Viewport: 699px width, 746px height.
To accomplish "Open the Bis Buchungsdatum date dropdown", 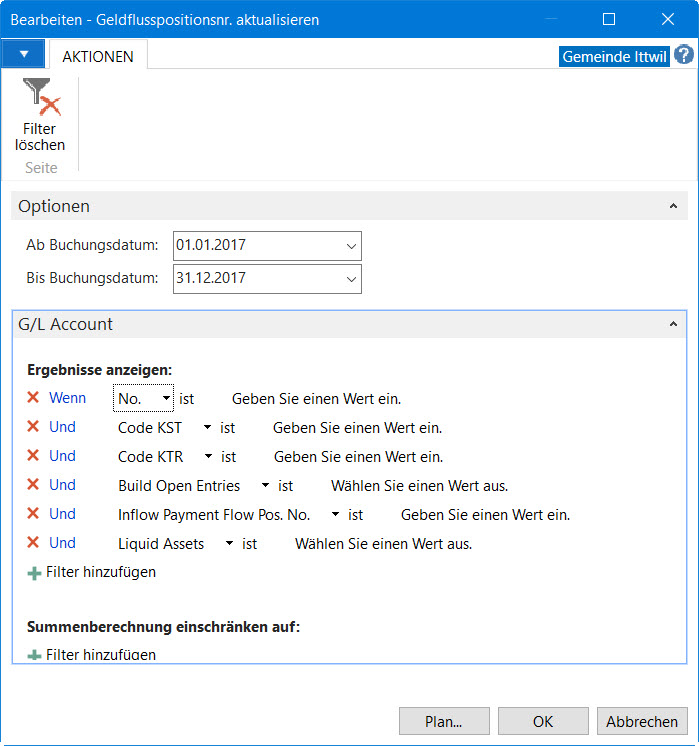I will point(351,279).
